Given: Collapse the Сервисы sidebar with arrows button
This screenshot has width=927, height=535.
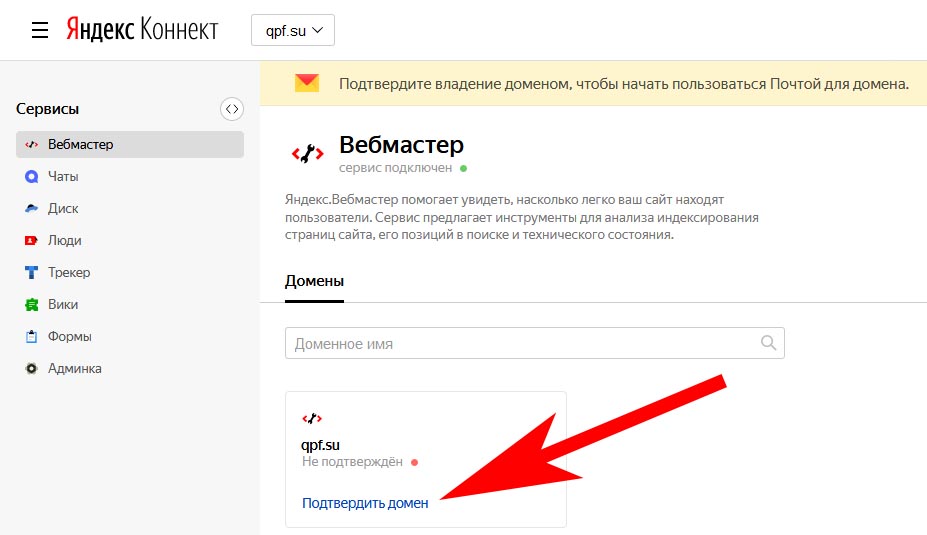Looking at the screenshot, I should [232, 109].
